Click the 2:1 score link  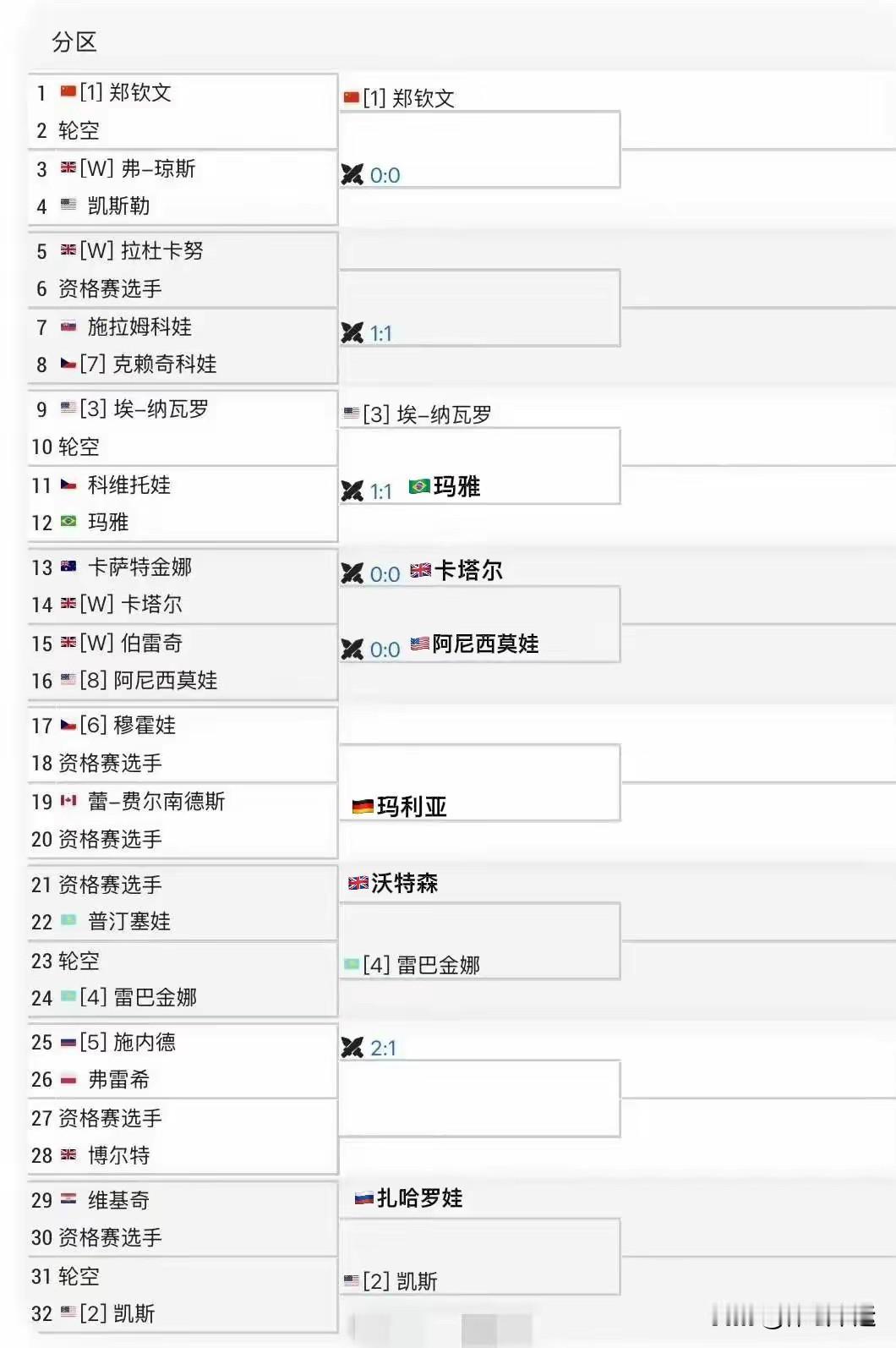(383, 1048)
